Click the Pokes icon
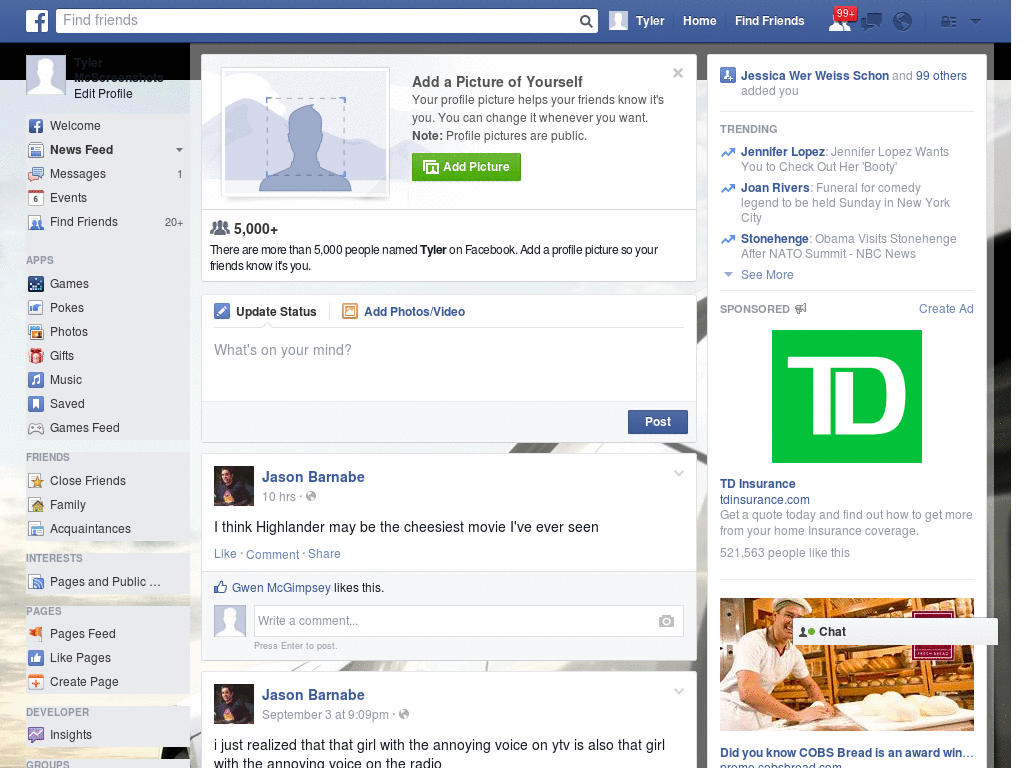Screen dimensions: 1024x768 (36, 308)
